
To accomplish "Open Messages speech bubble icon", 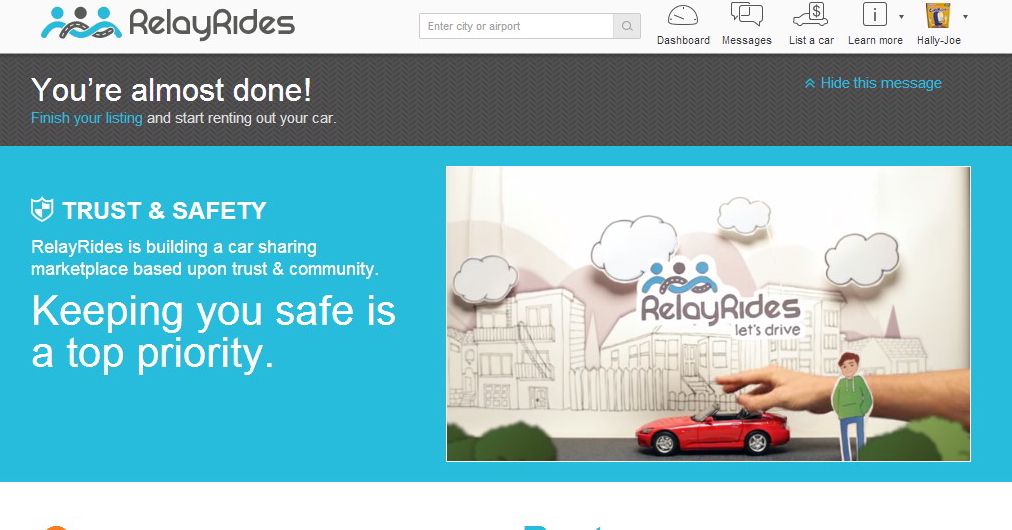I will coord(747,14).
